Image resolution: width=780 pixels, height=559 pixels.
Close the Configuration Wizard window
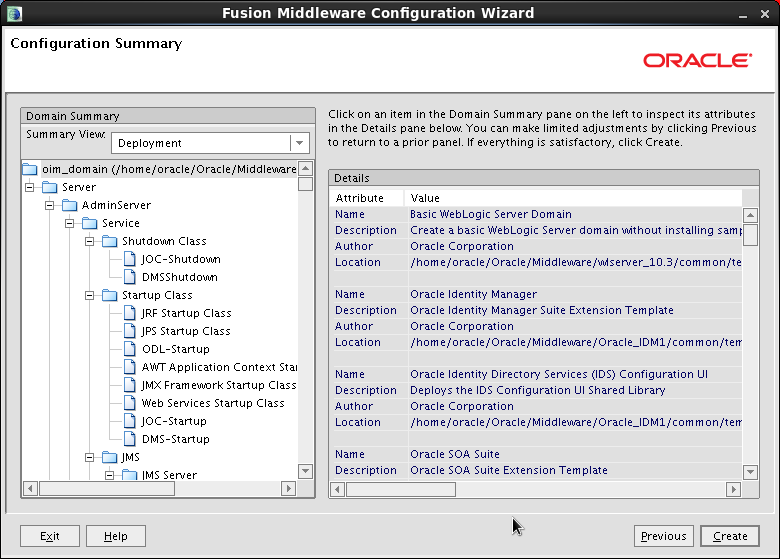(x=765, y=14)
